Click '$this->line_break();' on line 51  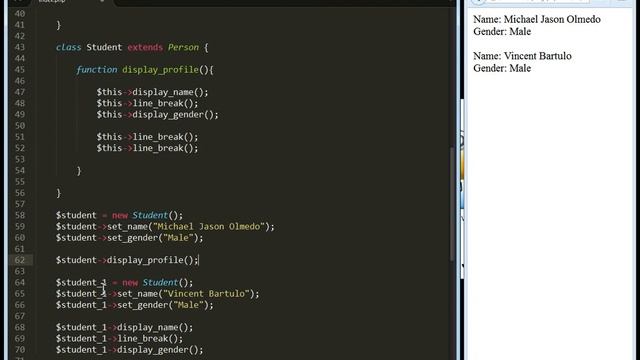[147, 137]
